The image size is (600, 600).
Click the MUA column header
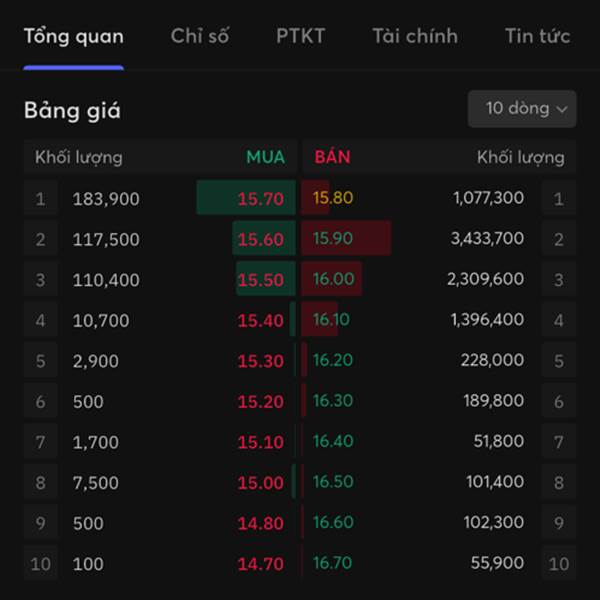(265, 157)
